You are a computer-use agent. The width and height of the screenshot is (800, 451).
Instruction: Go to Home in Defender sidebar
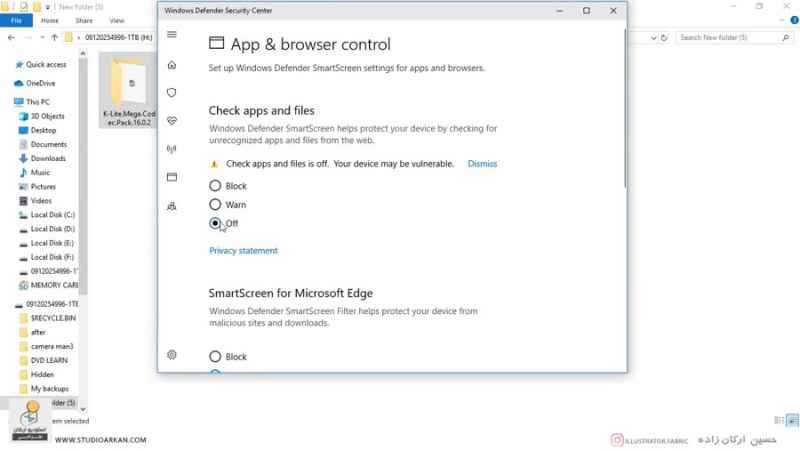pos(172,65)
